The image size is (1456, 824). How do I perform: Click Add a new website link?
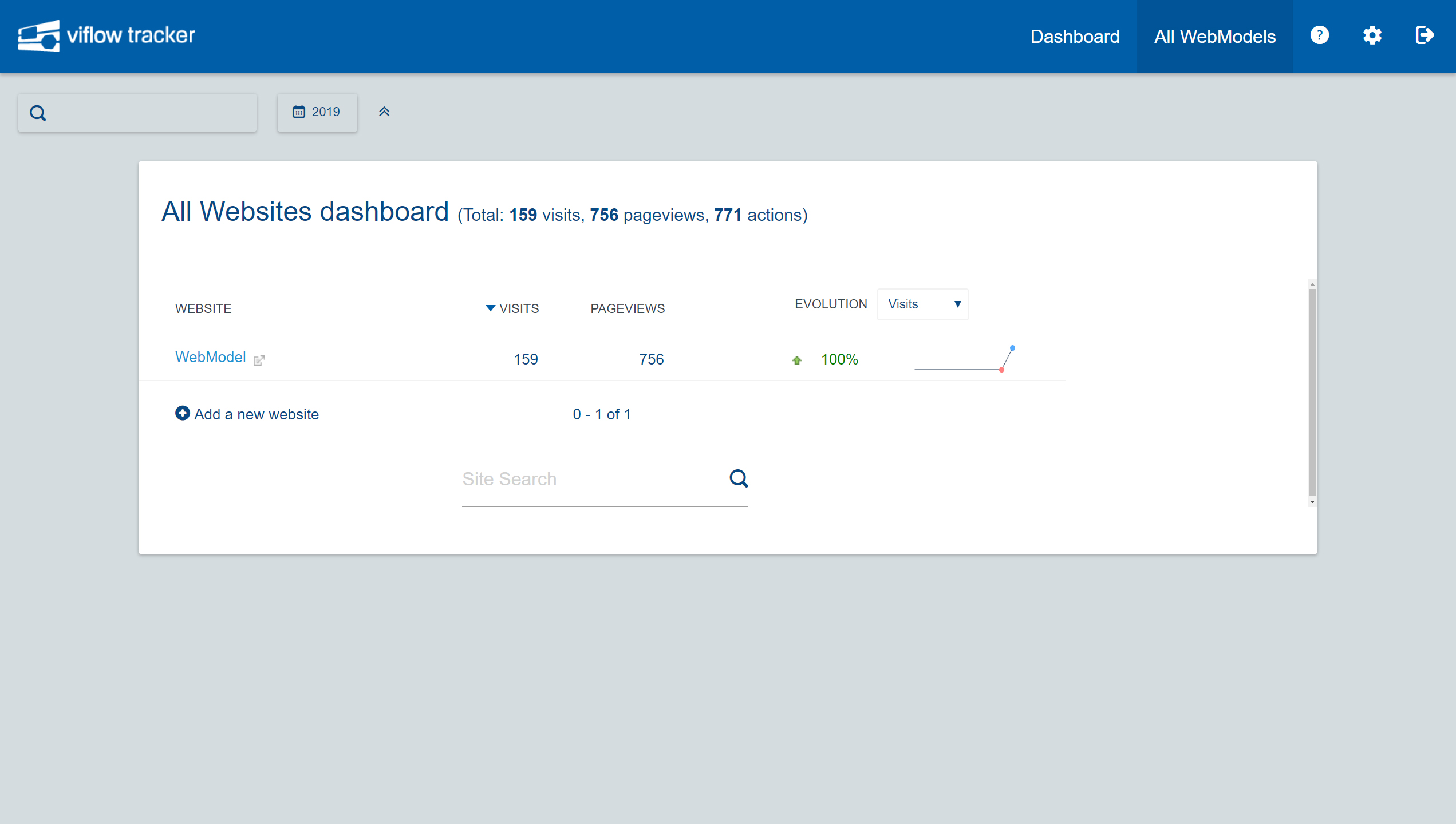click(256, 414)
